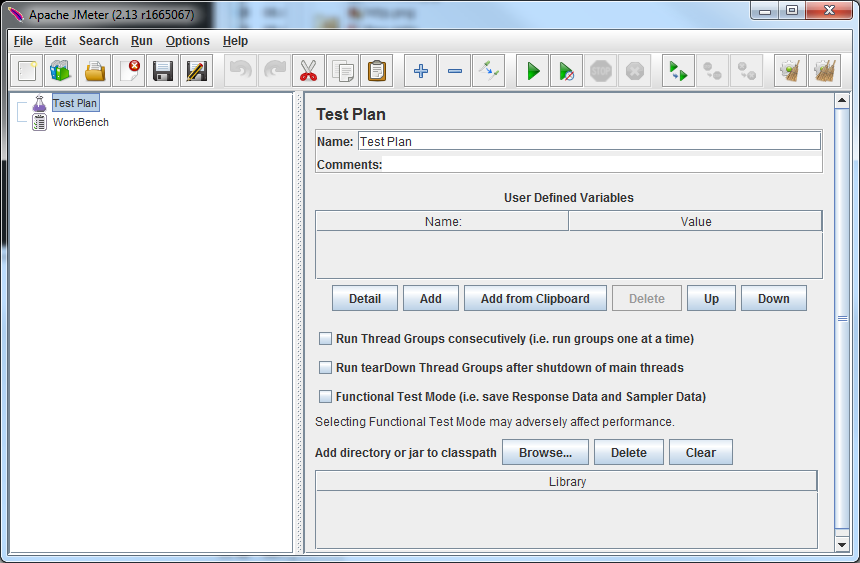This screenshot has width=860, height=563.
Task: Click the Clear classpath button
Action: 700,453
